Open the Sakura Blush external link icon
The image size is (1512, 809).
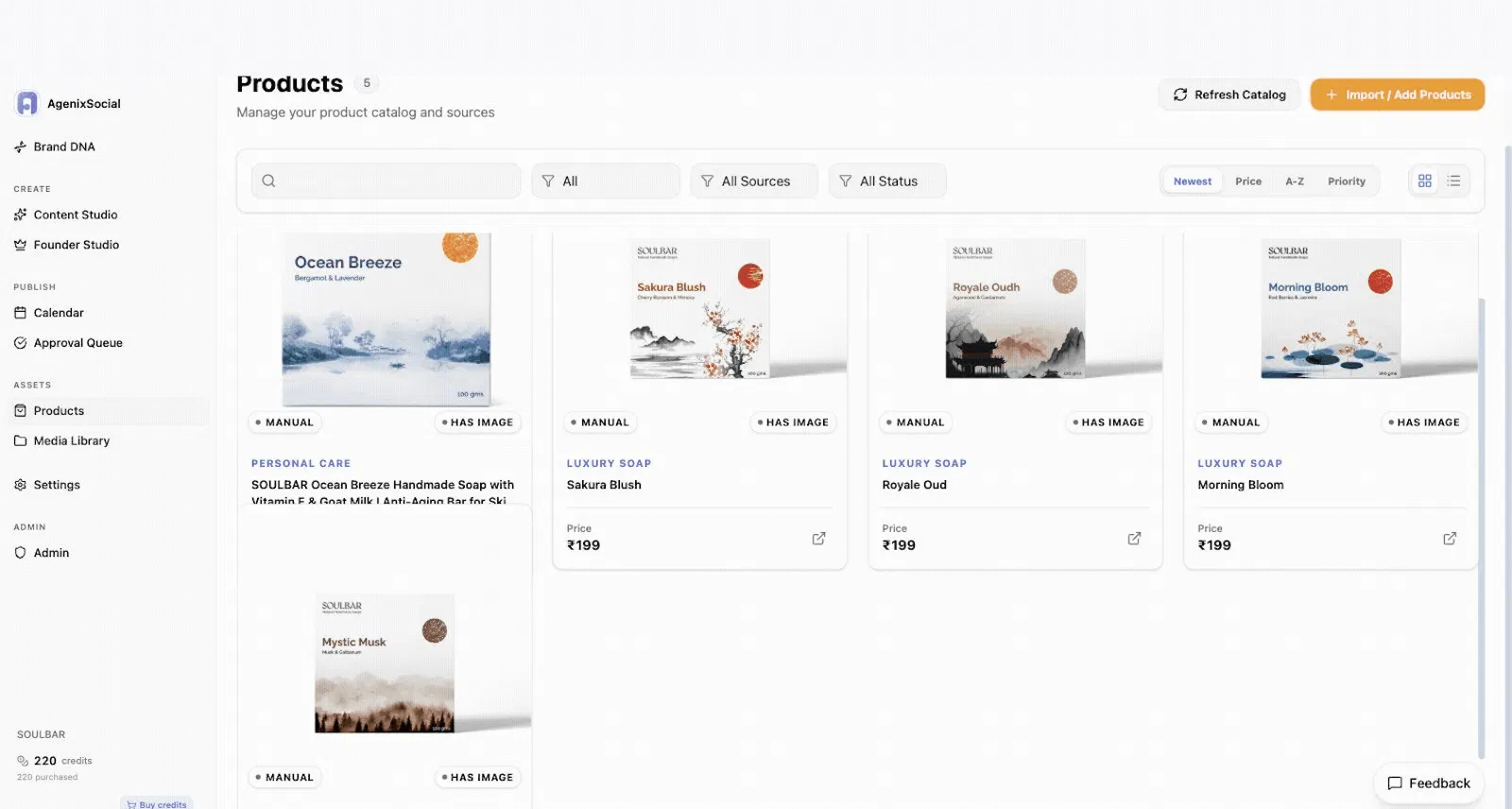pyautogui.click(x=818, y=539)
